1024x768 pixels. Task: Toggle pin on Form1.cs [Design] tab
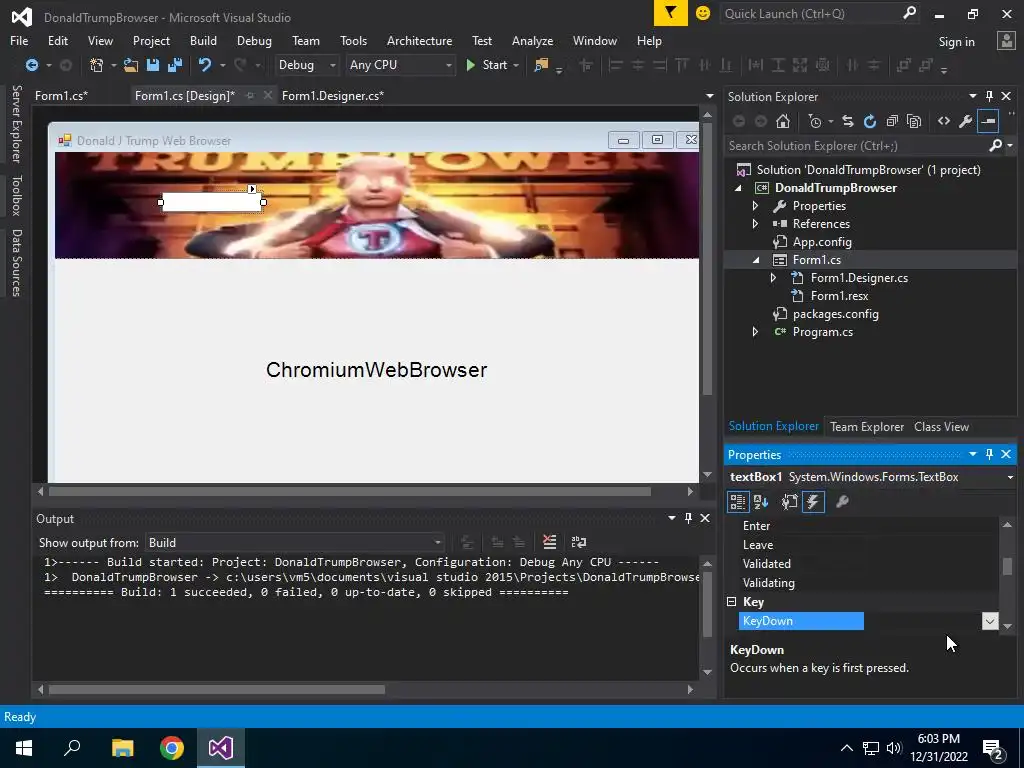coord(249,95)
